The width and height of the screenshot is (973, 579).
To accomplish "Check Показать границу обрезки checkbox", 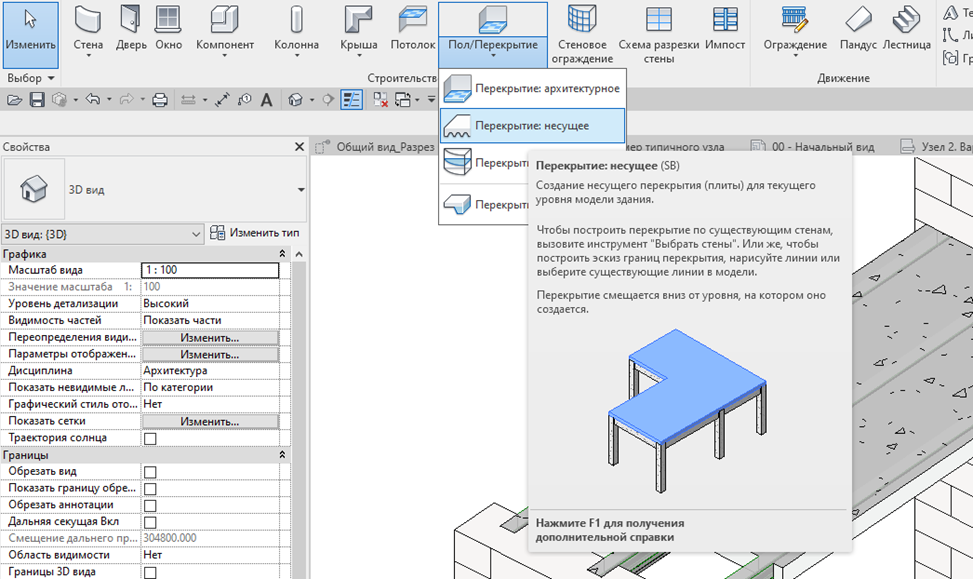I will pyautogui.click(x=150, y=489).
